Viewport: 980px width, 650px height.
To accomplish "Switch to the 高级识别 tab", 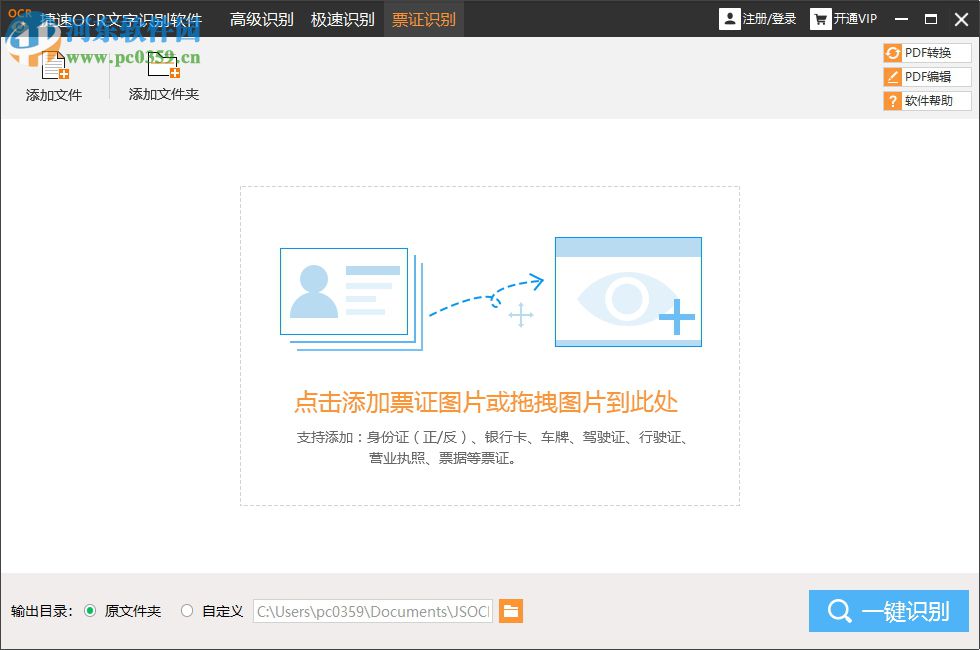I will [262, 18].
